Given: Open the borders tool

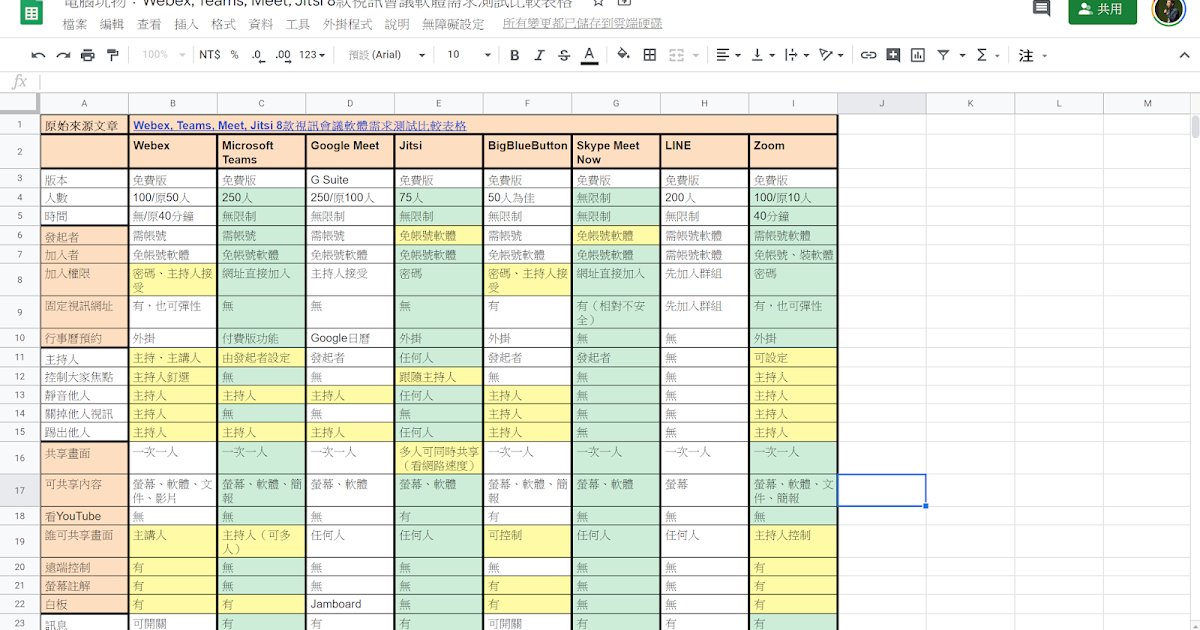Looking at the screenshot, I should (x=651, y=55).
